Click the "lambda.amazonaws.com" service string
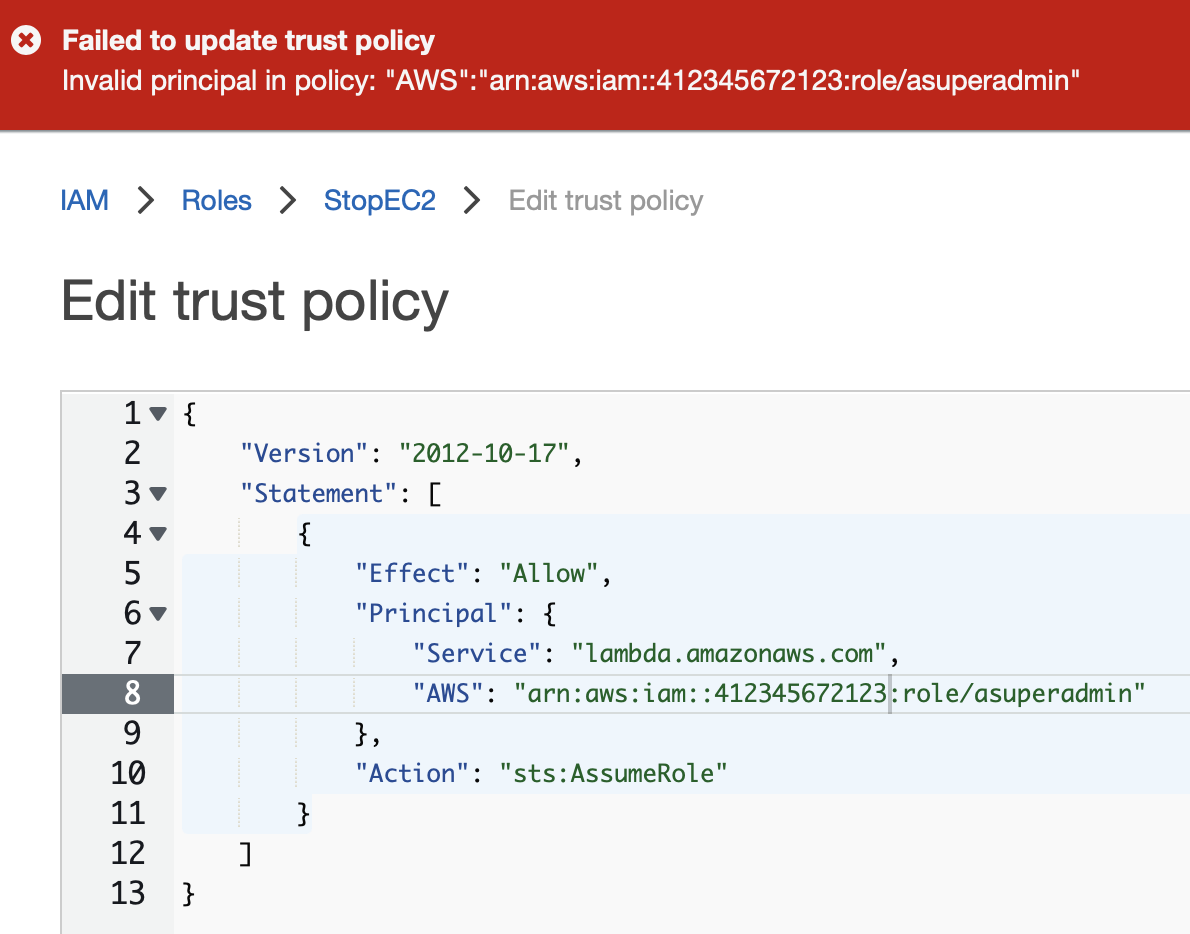 [729, 653]
